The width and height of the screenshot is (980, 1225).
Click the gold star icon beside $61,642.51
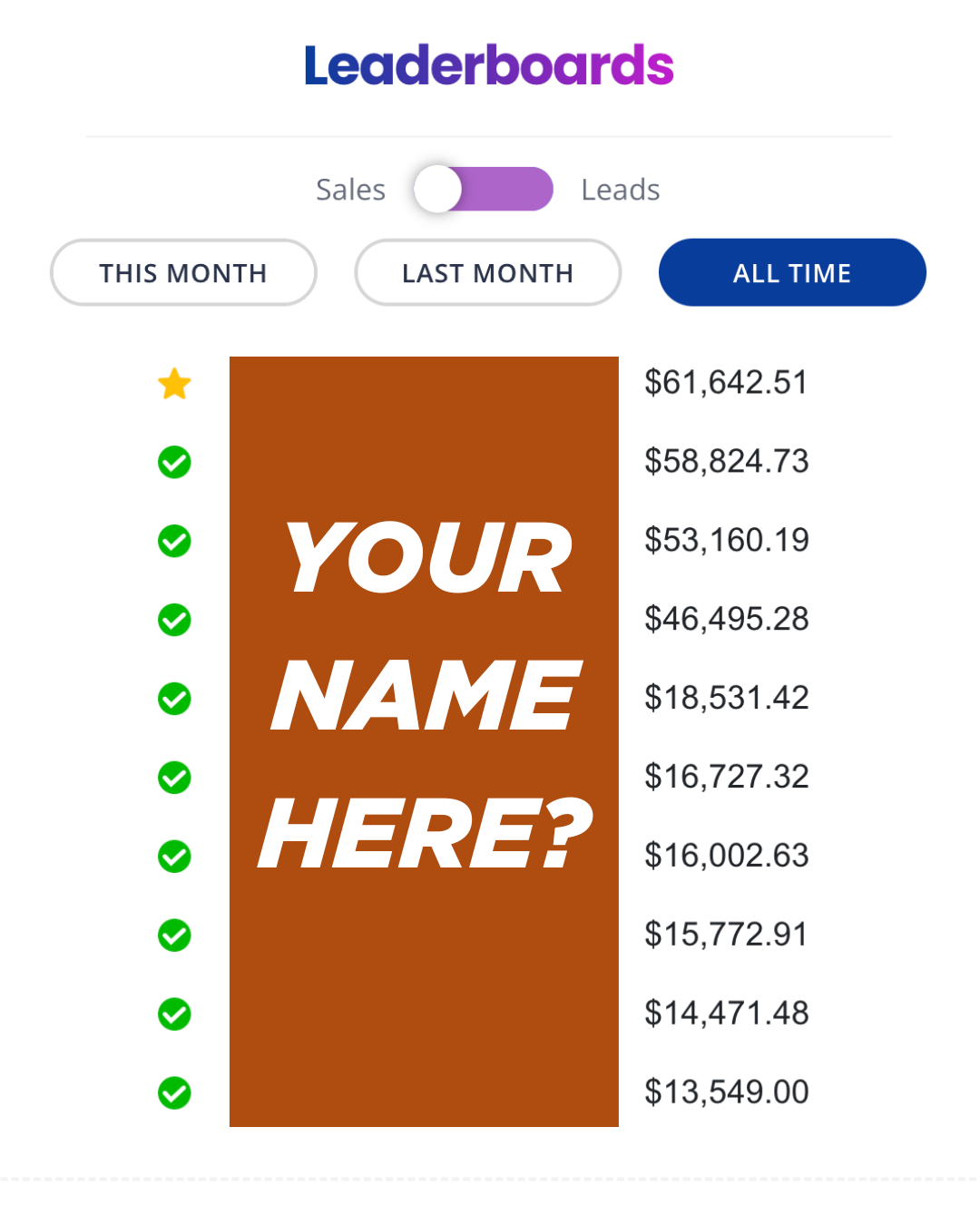pos(174,384)
